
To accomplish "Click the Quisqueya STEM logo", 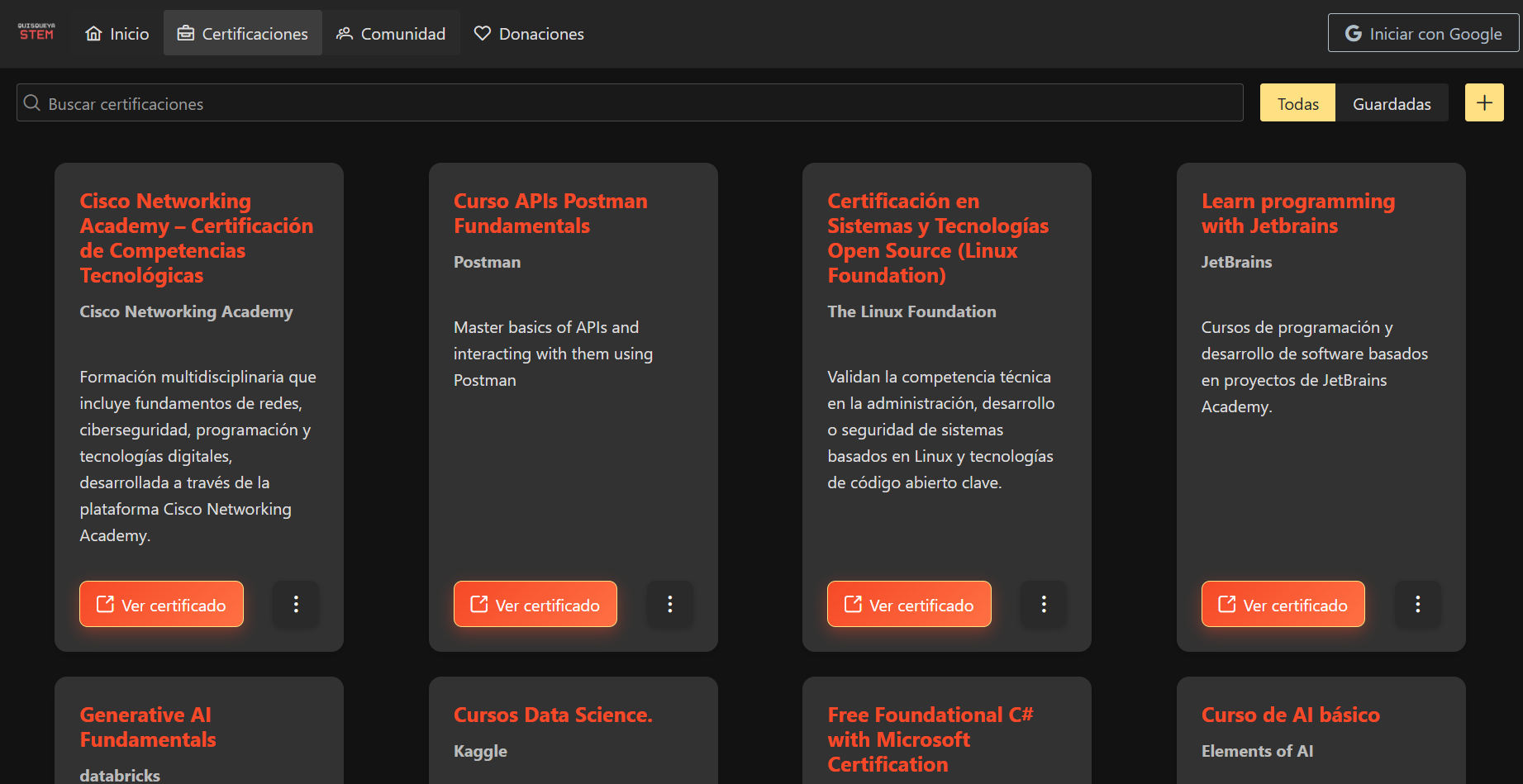I will pyautogui.click(x=36, y=32).
